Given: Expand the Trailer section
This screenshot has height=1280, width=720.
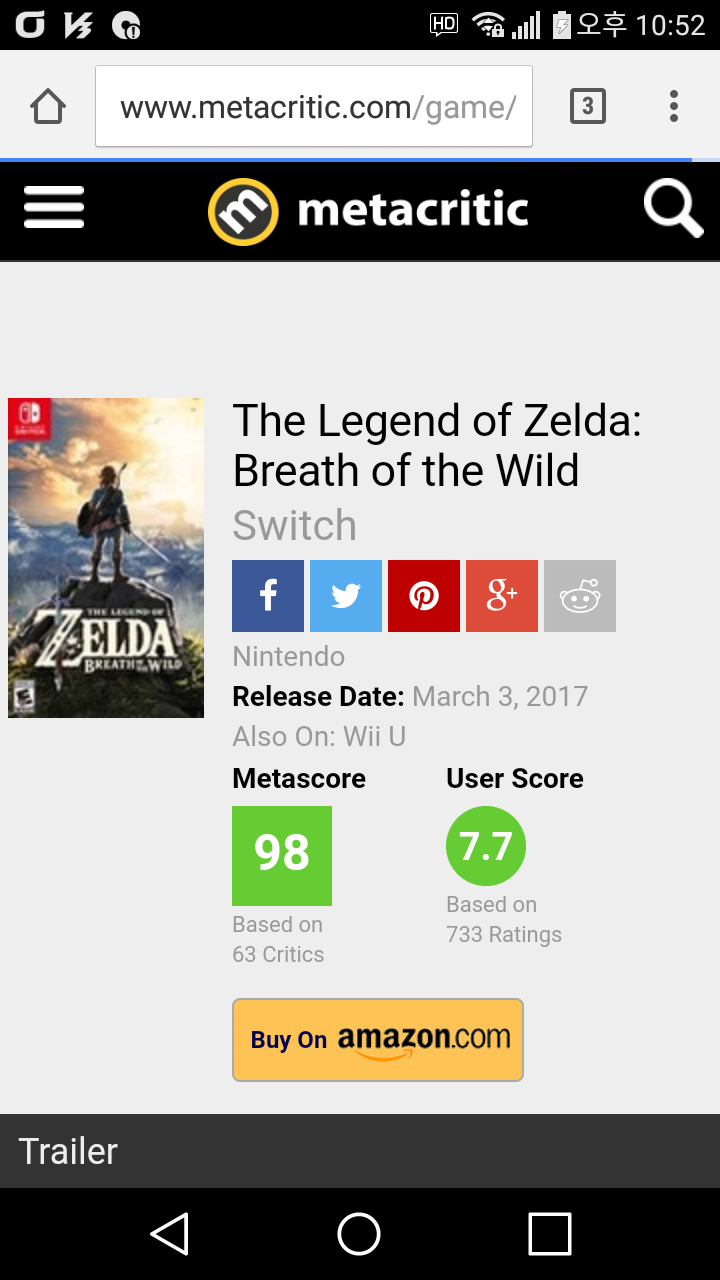Looking at the screenshot, I should (360, 1151).
